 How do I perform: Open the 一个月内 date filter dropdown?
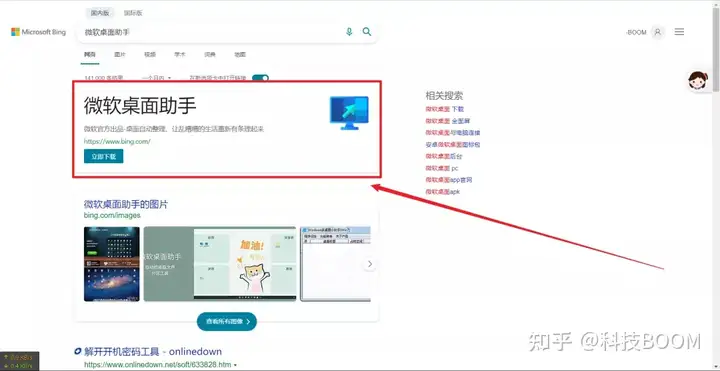[x=157, y=78]
